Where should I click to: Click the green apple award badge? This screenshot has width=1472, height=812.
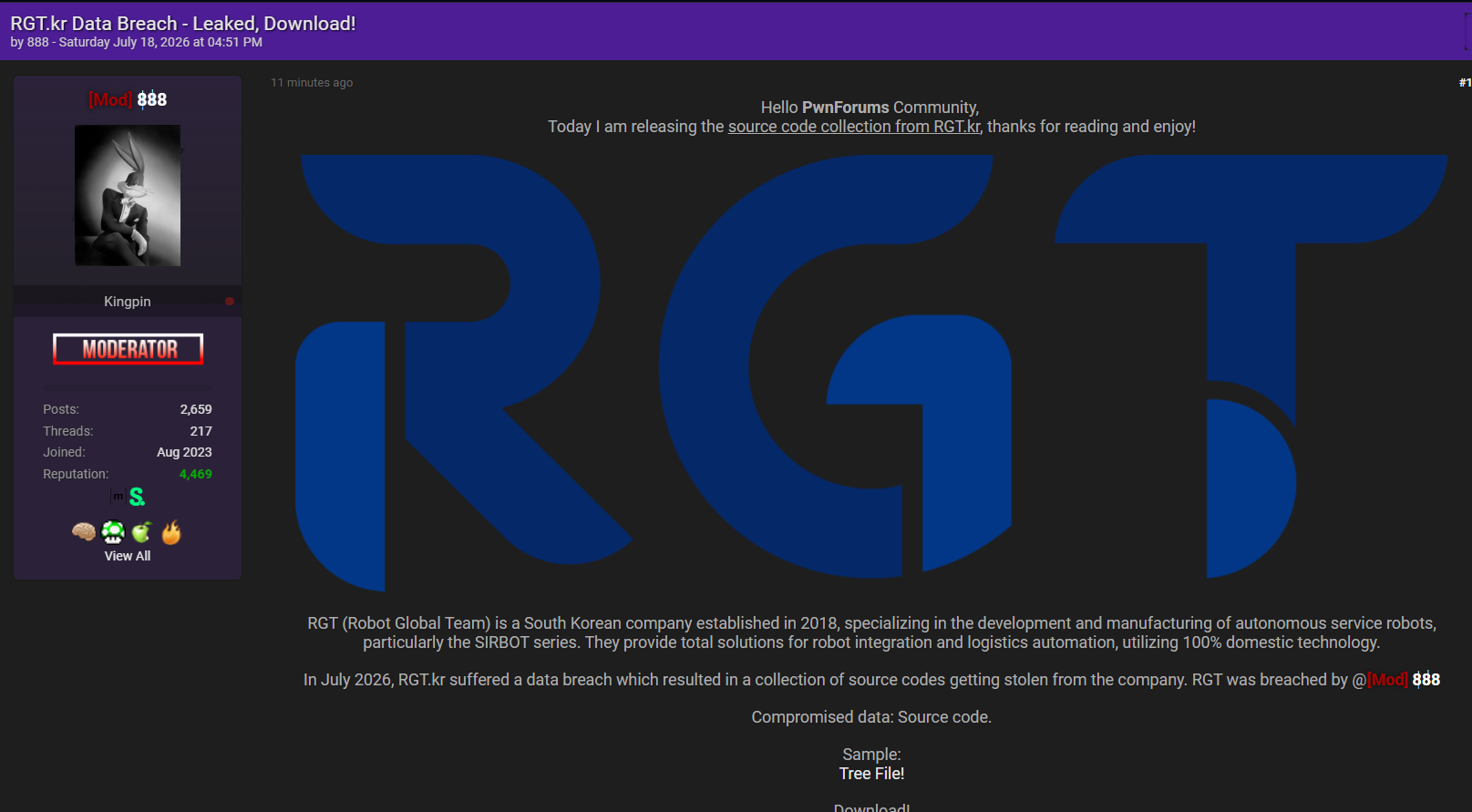[141, 532]
